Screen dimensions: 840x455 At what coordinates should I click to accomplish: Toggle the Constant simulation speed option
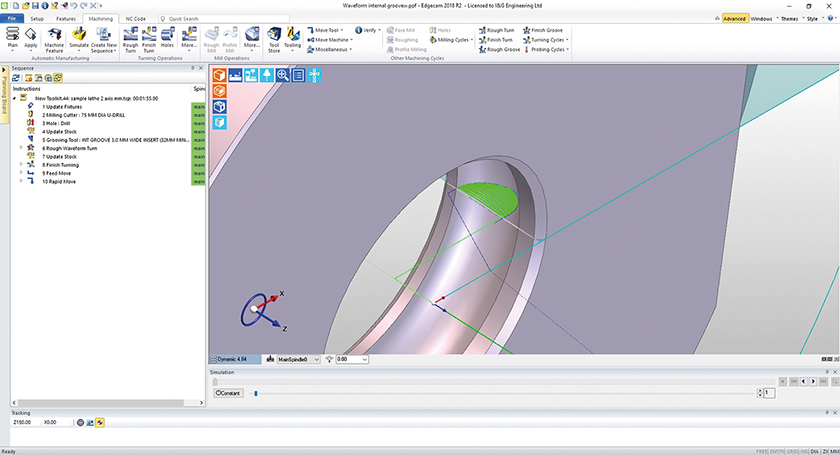click(228, 393)
